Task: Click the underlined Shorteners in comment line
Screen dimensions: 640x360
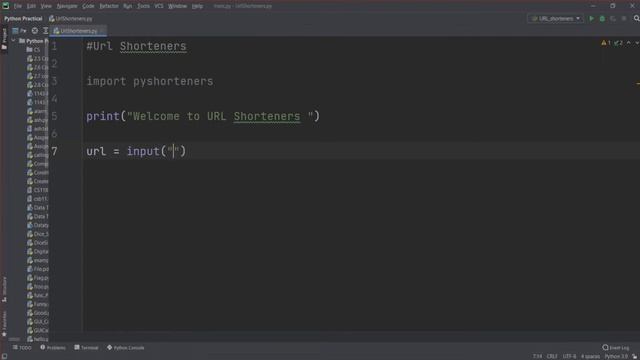Action: click(x=153, y=46)
